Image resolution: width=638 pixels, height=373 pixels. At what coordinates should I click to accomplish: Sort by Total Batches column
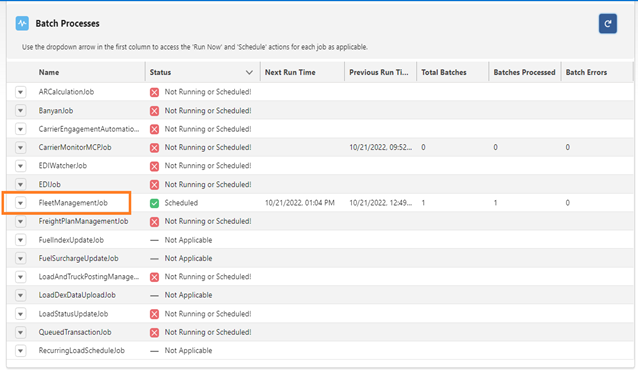coord(444,72)
